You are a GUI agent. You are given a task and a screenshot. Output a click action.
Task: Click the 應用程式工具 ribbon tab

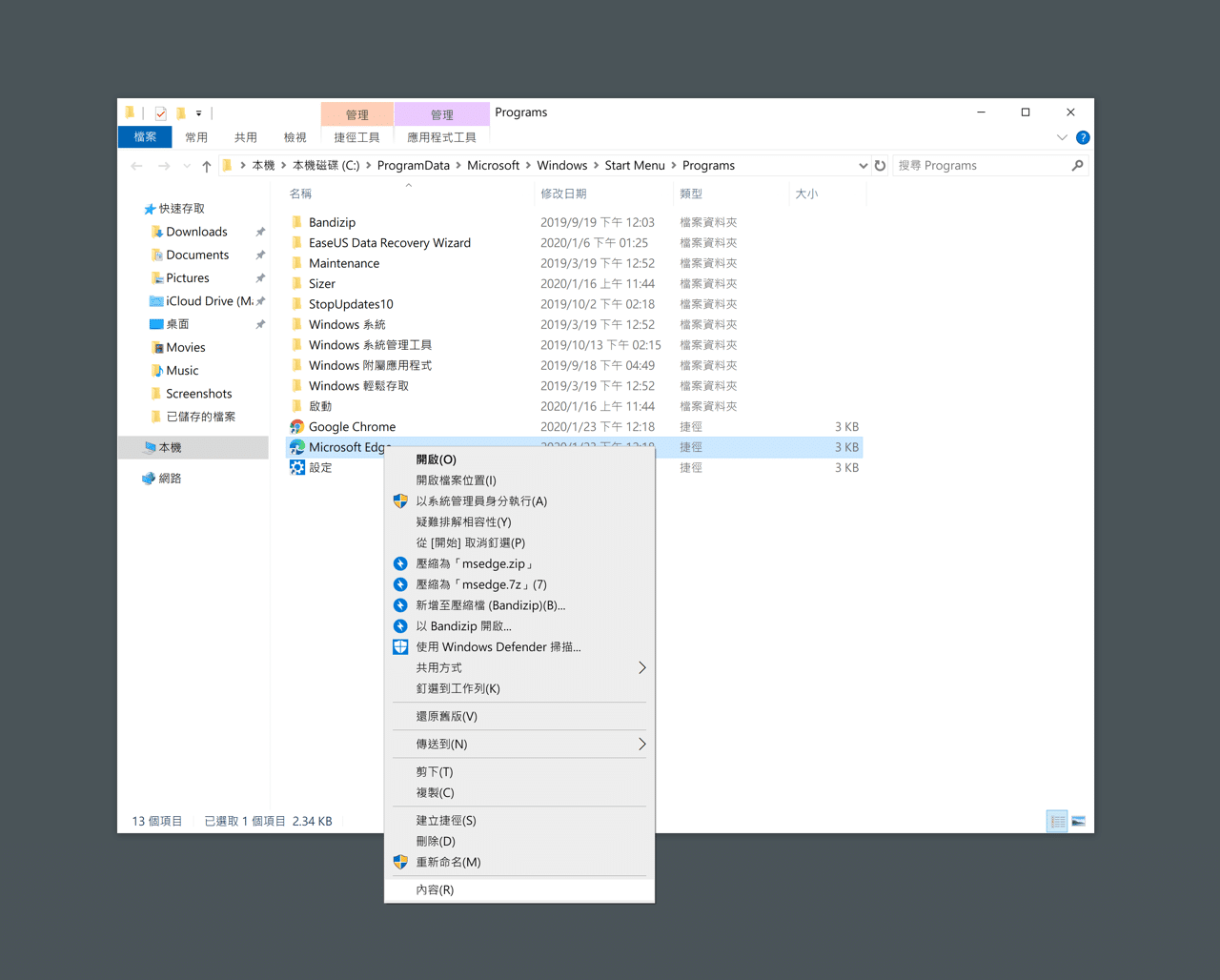[x=442, y=137]
